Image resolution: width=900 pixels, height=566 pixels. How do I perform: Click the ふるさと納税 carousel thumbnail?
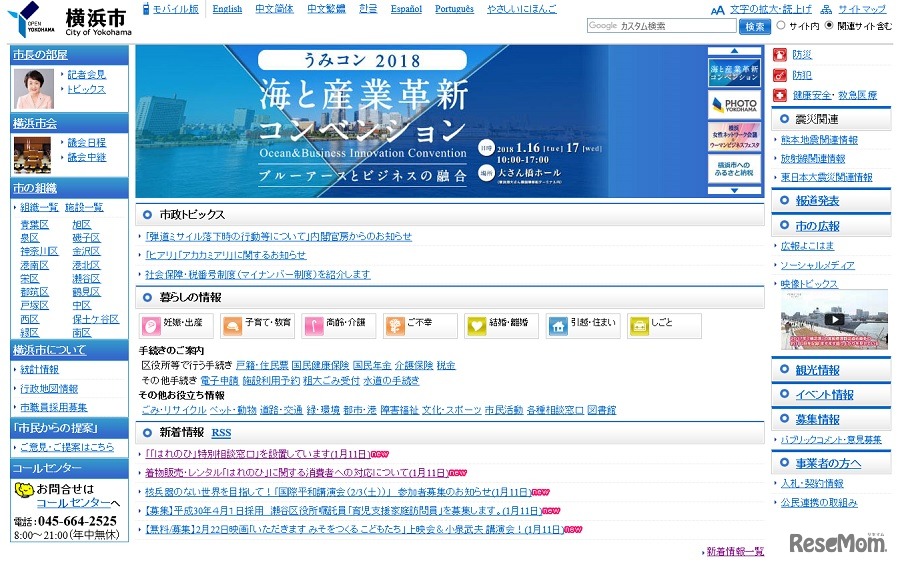pyautogui.click(x=734, y=169)
